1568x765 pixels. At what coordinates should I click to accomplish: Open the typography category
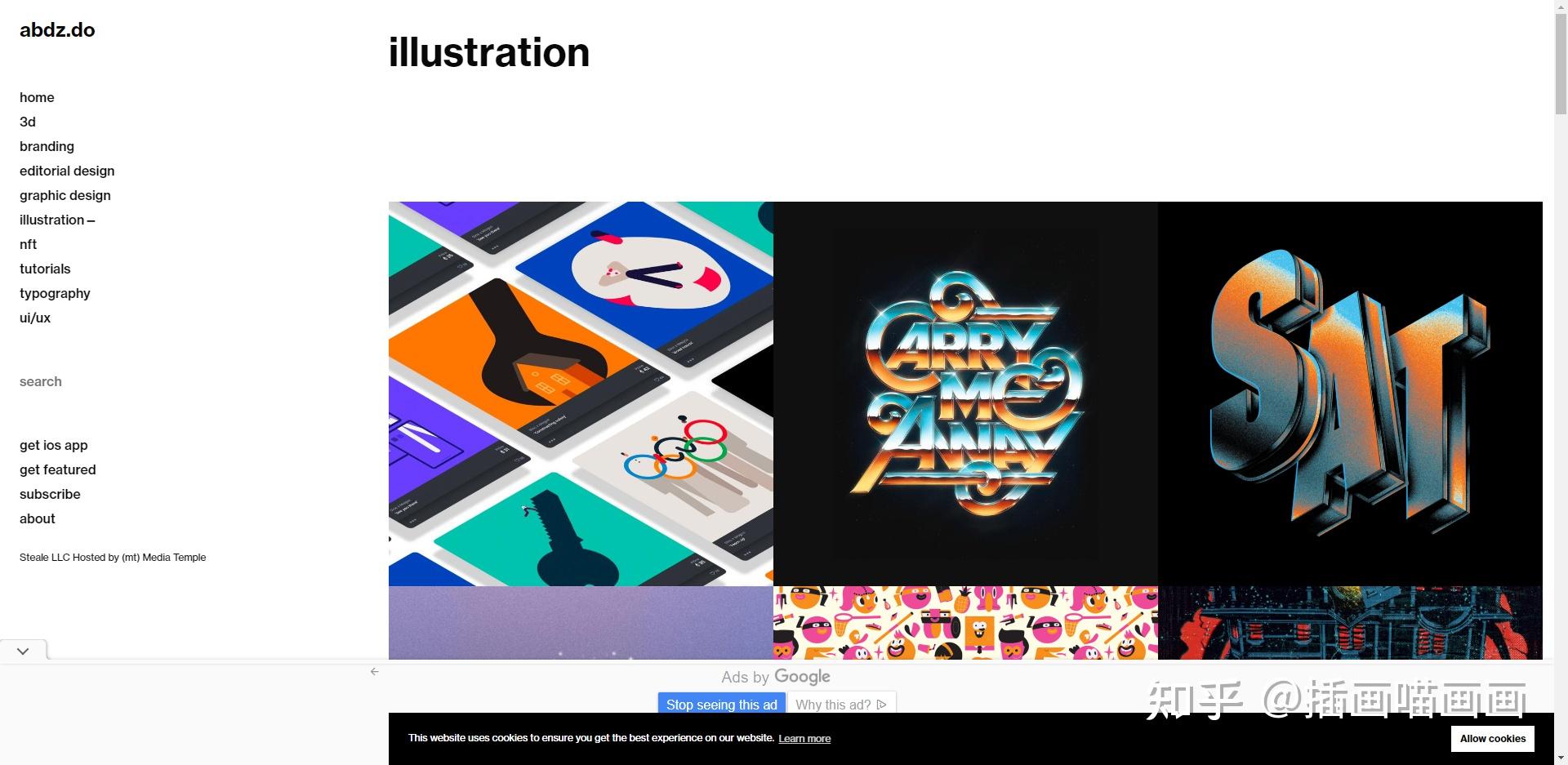pos(55,293)
